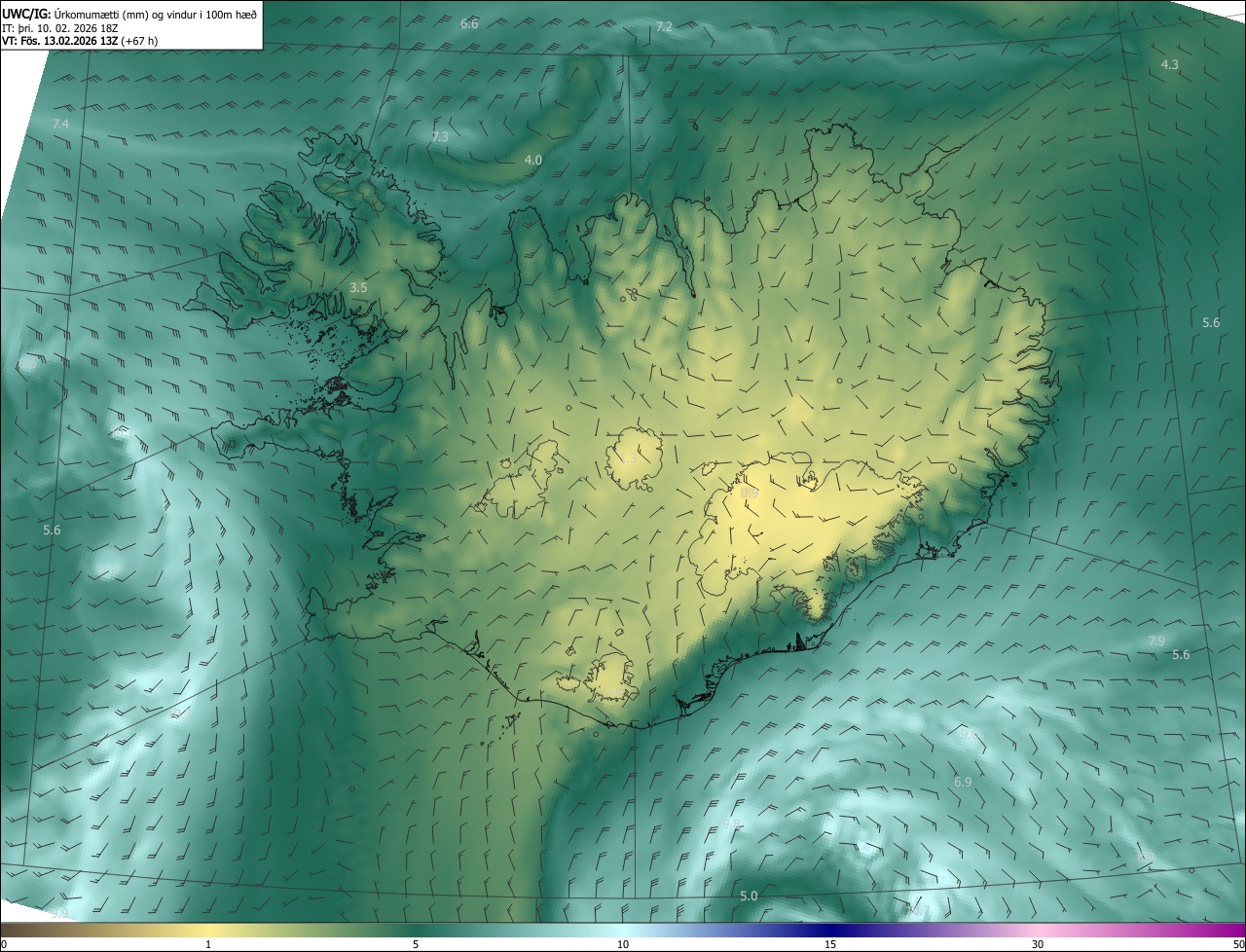Click the colorbar tick label 15

[830, 944]
